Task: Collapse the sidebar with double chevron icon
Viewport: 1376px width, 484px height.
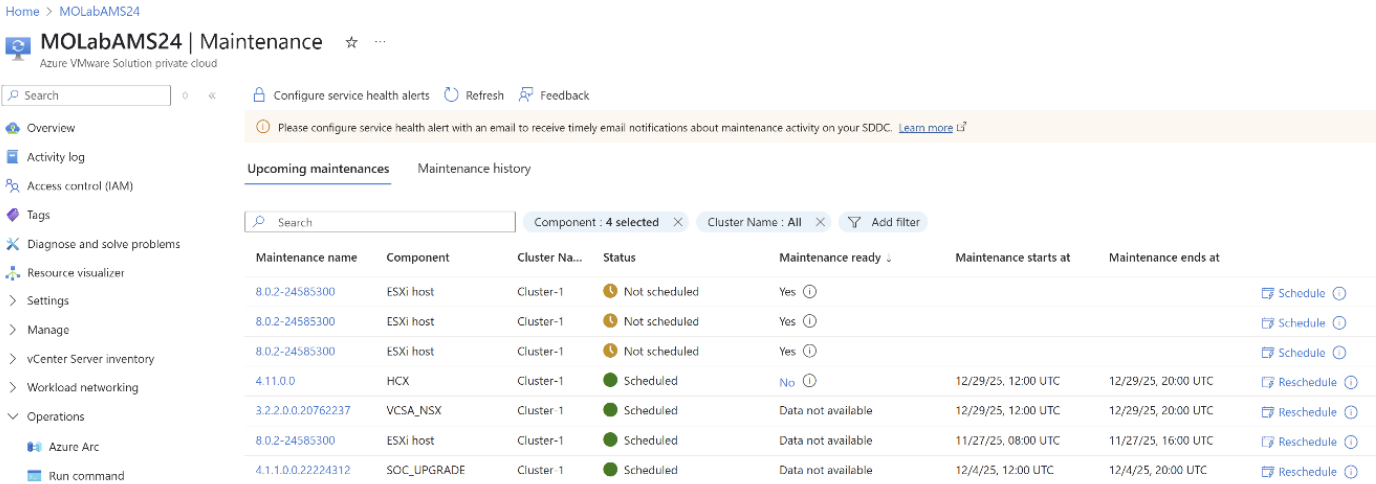Action: pyautogui.click(x=212, y=96)
